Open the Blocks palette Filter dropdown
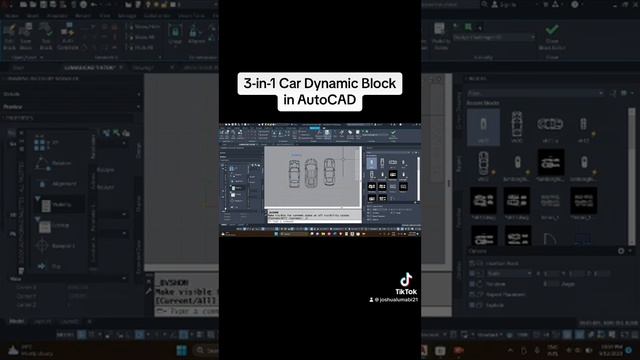 535,93
